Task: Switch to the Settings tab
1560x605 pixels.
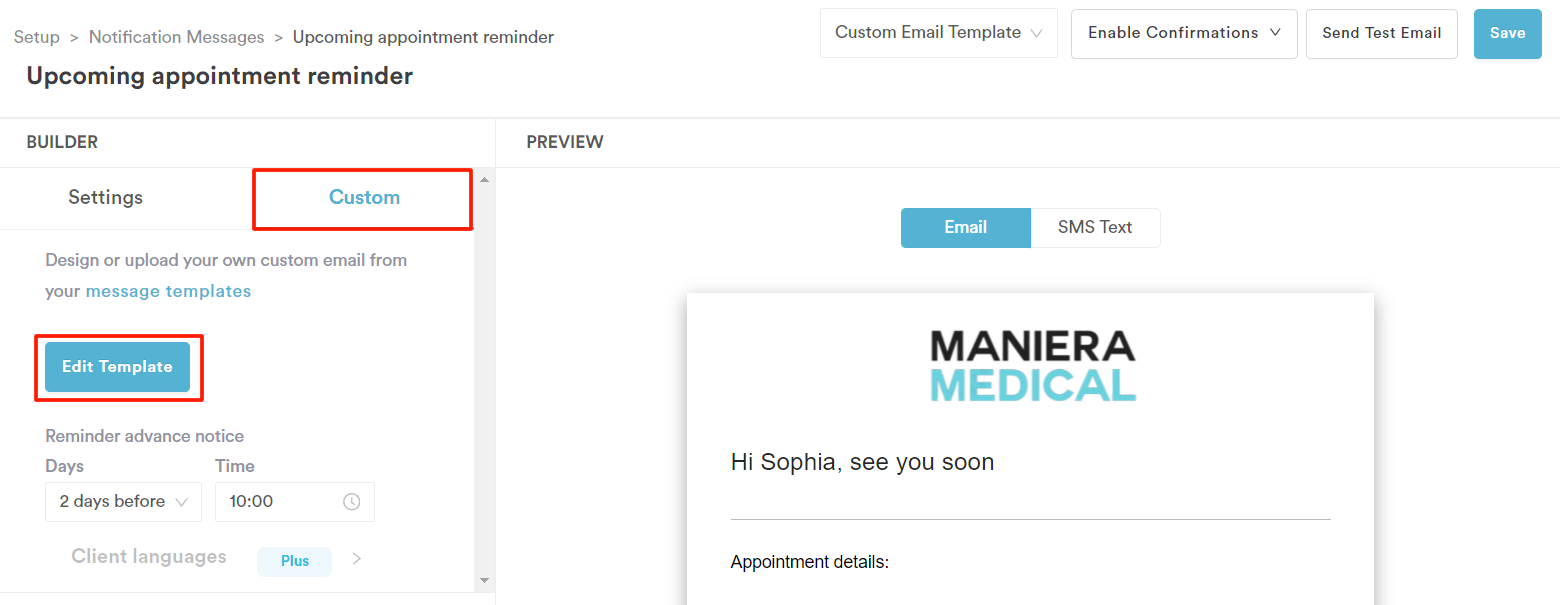Action: click(106, 198)
